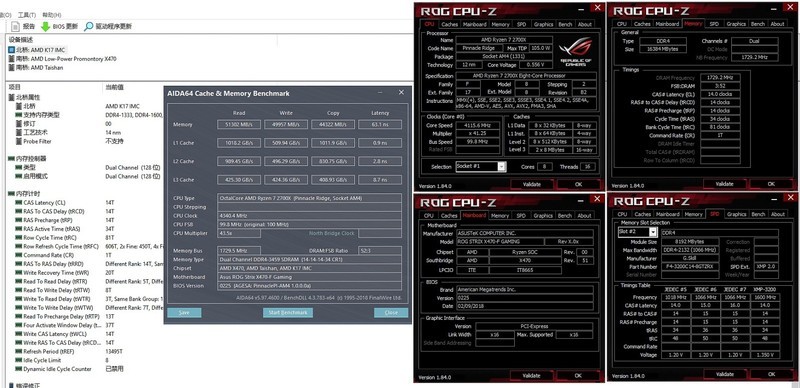The width and height of the screenshot is (800, 388).
Task: Click OK in CPU-Z Memory window
Action: click(x=770, y=184)
